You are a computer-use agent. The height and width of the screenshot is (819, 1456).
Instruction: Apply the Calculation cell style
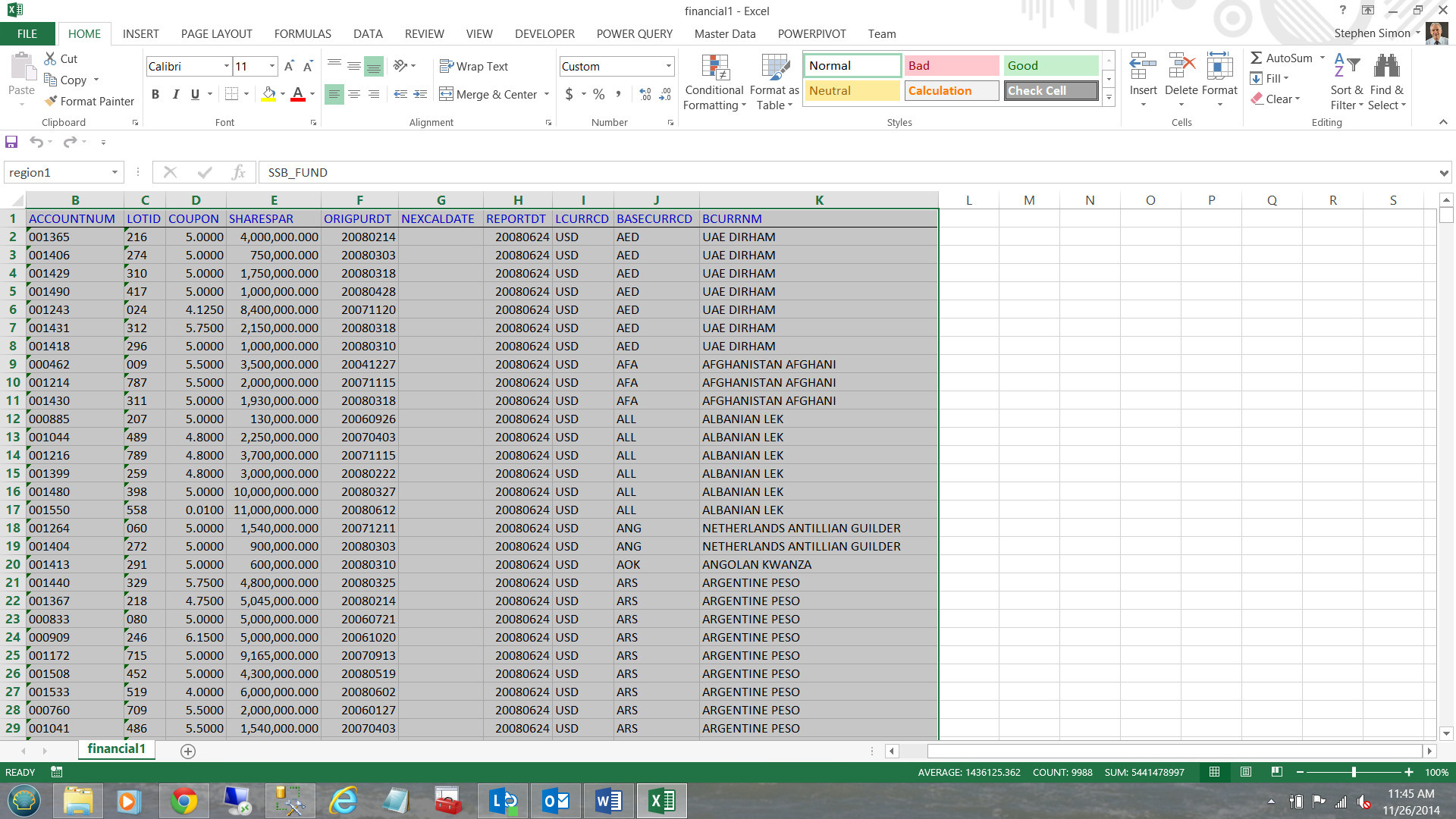(952, 90)
